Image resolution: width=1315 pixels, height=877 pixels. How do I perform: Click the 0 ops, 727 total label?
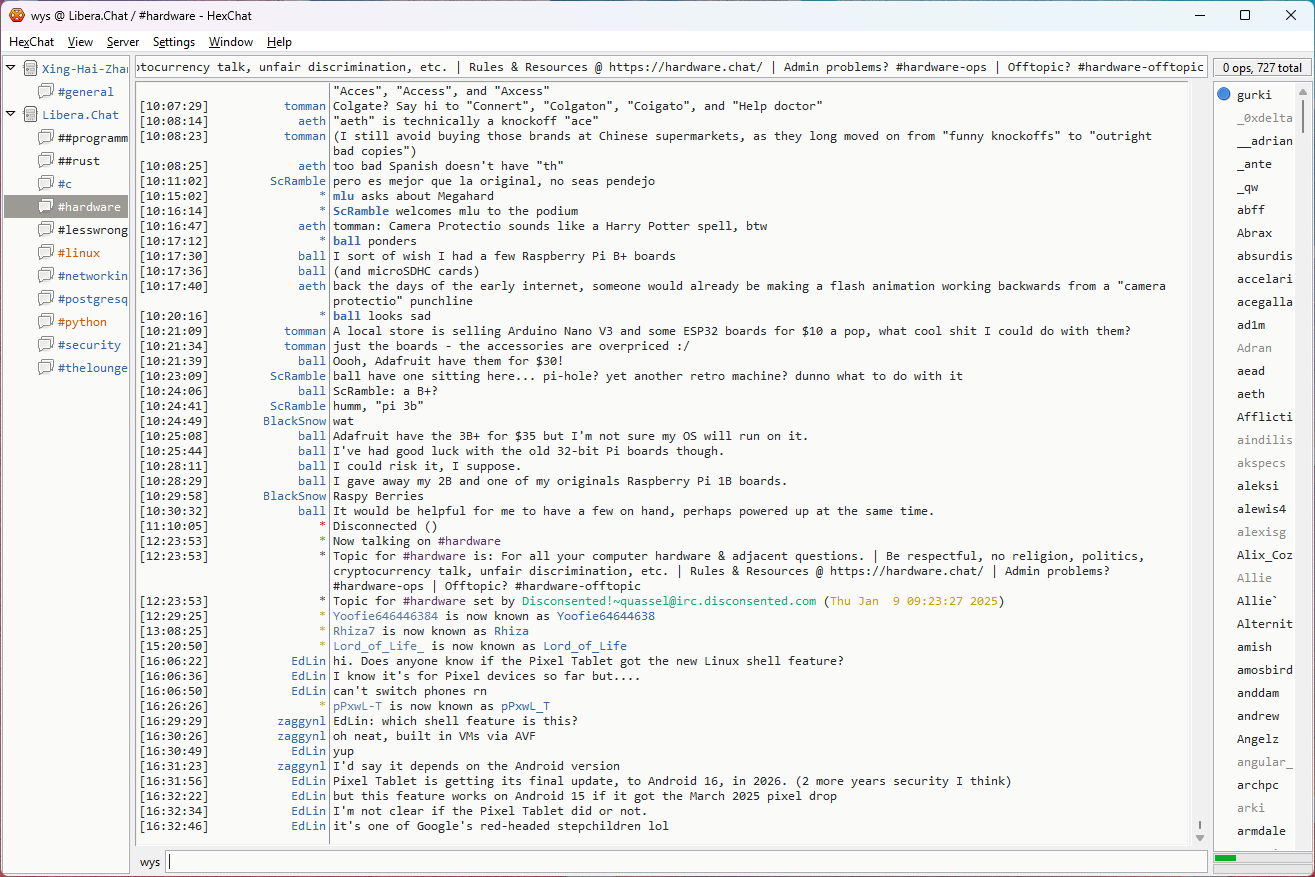[1262, 68]
